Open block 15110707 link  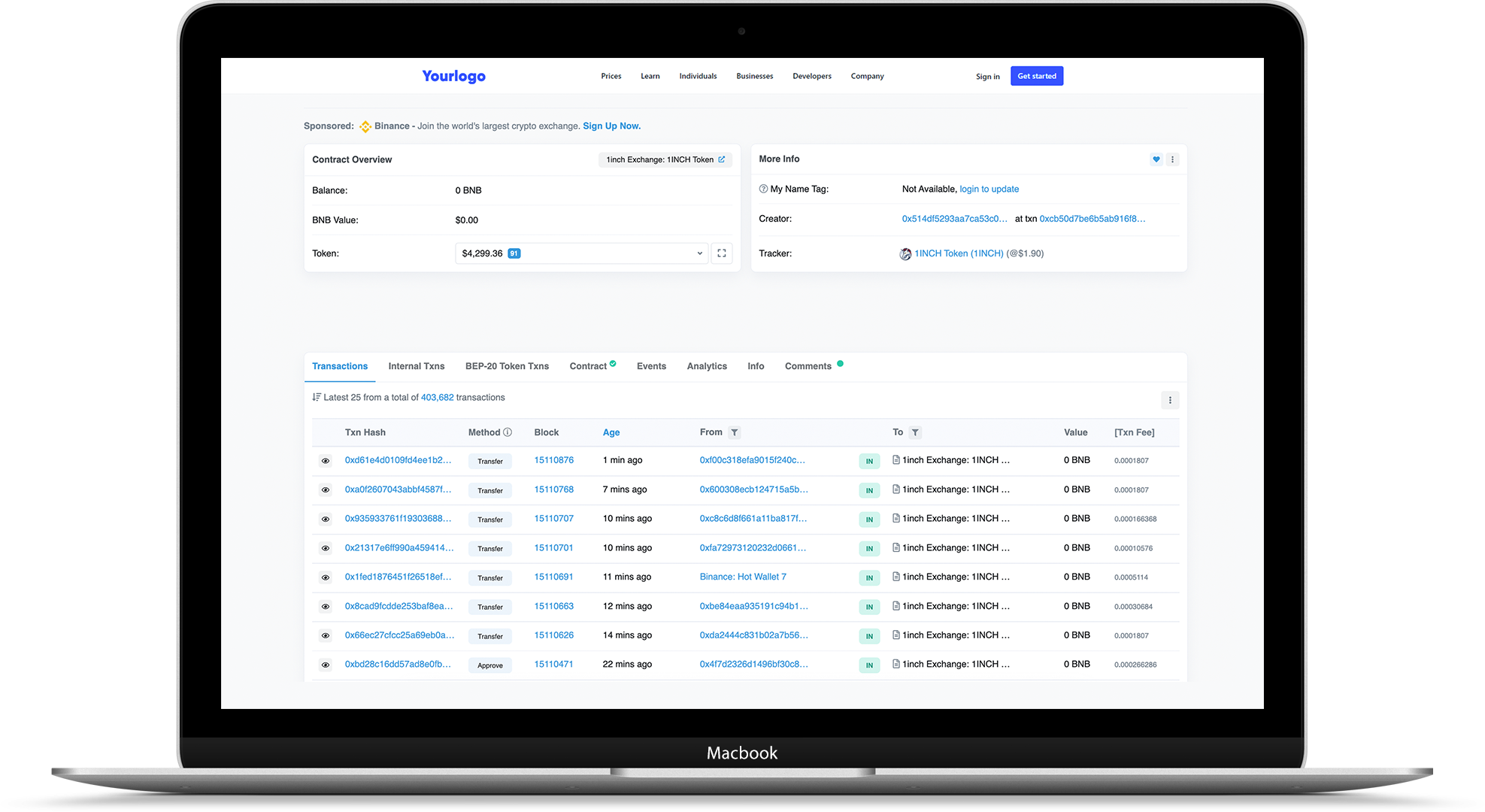pyautogui.click(x=553, y=519)
